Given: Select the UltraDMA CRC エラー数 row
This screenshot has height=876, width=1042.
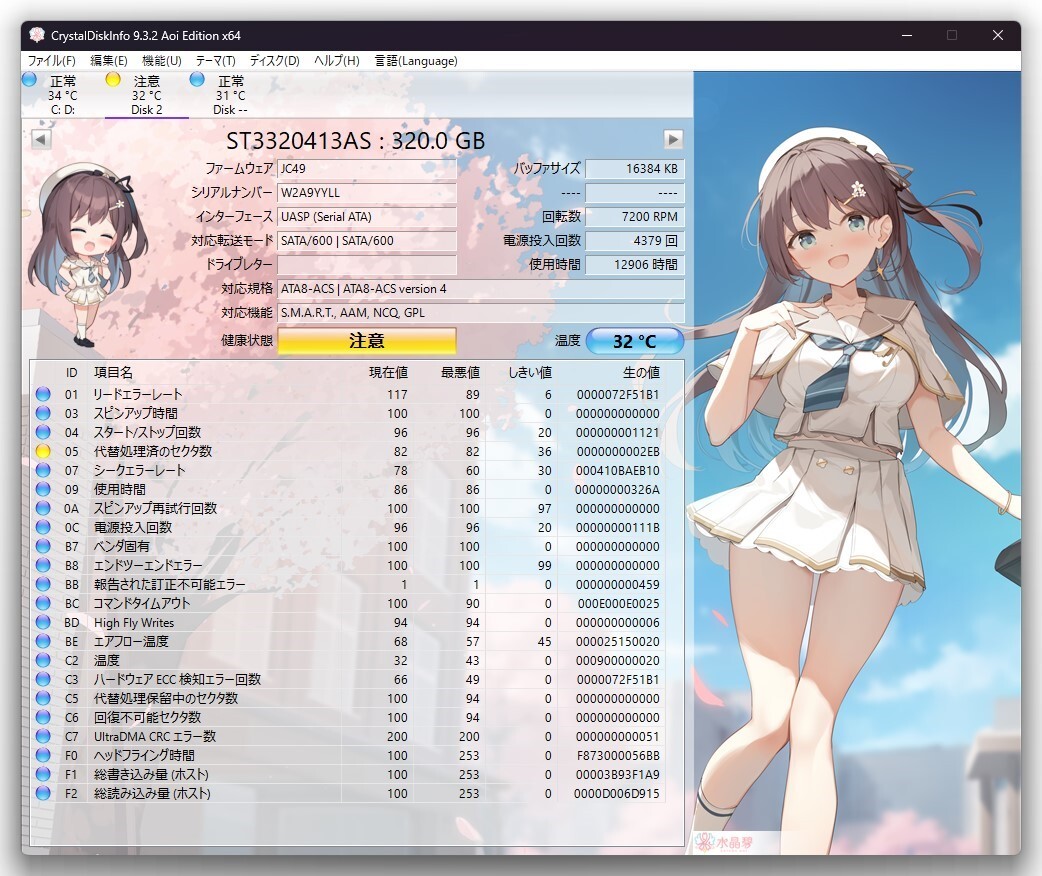Looking at the screenshot, I should pyautogui.click(x=155, y=736).
